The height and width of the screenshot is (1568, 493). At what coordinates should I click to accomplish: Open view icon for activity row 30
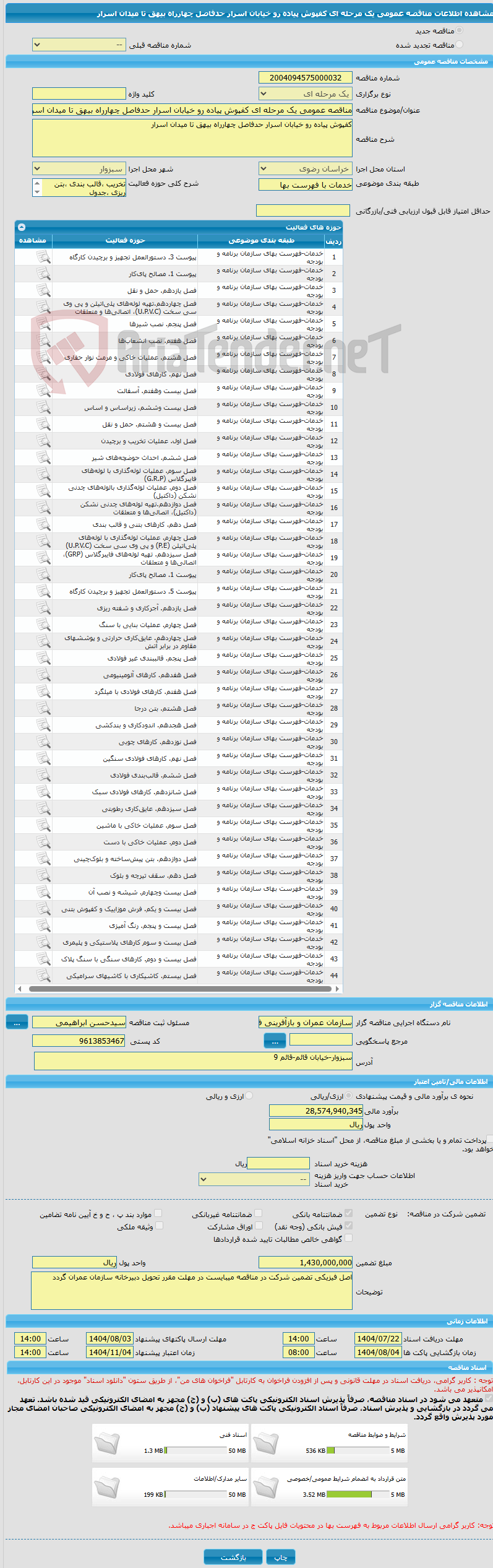(x=43, y=742)
